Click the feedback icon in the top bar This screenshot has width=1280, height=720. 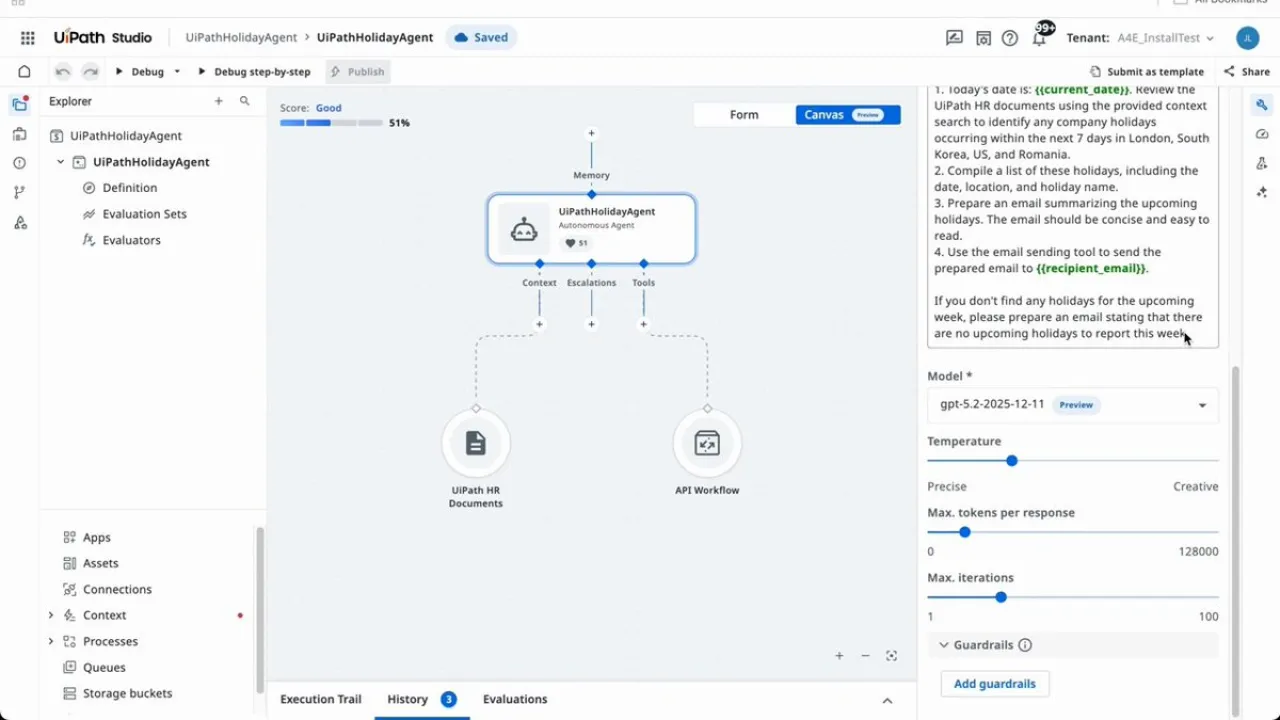click(954, 37)
